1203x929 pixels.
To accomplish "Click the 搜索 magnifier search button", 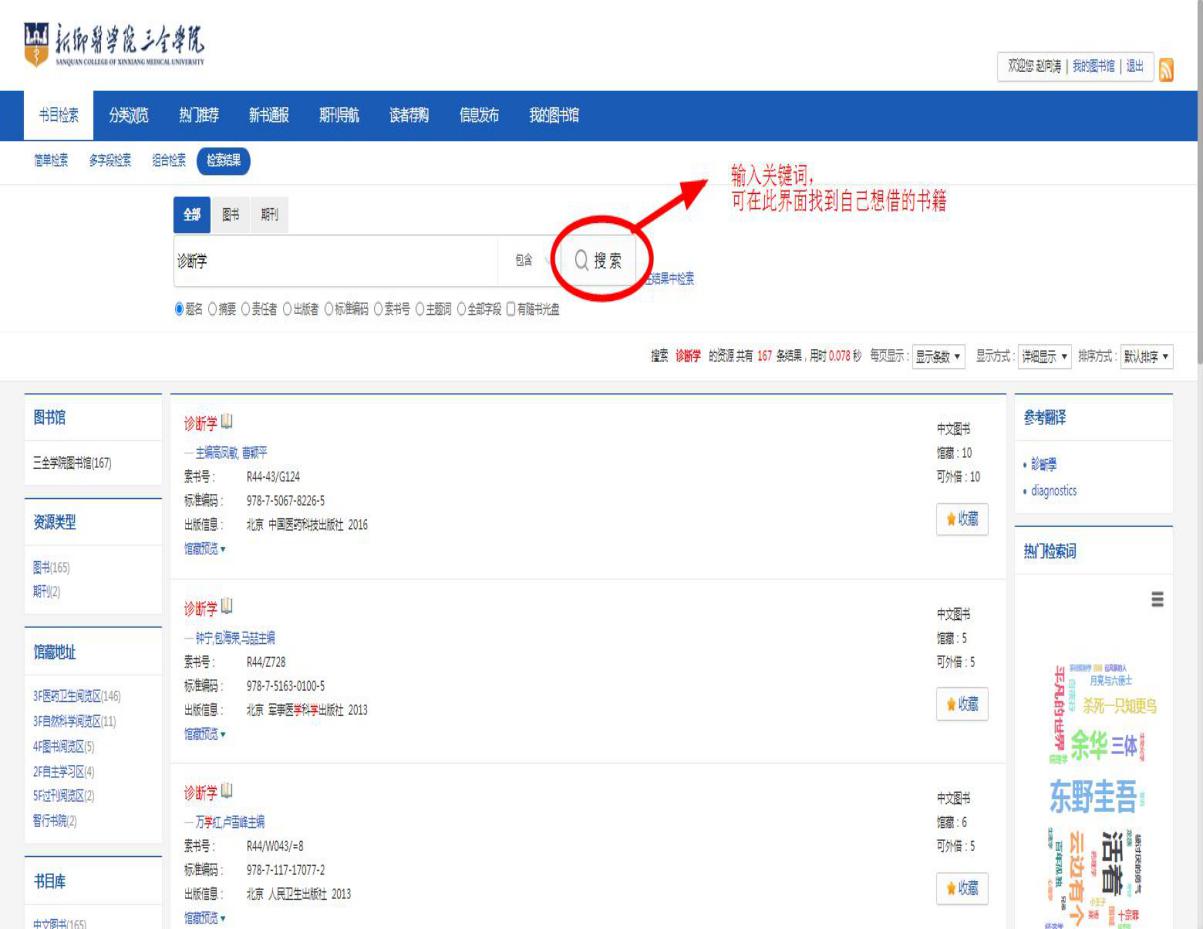I will click(x=598, y=261).
